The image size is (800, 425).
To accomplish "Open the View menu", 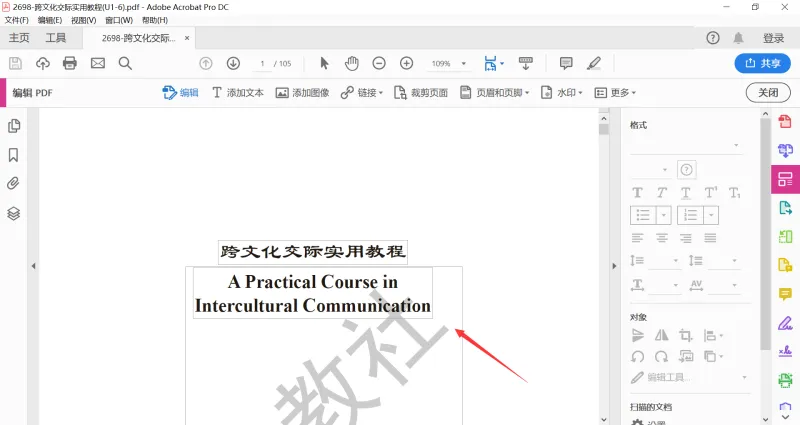I will (84, 20).
